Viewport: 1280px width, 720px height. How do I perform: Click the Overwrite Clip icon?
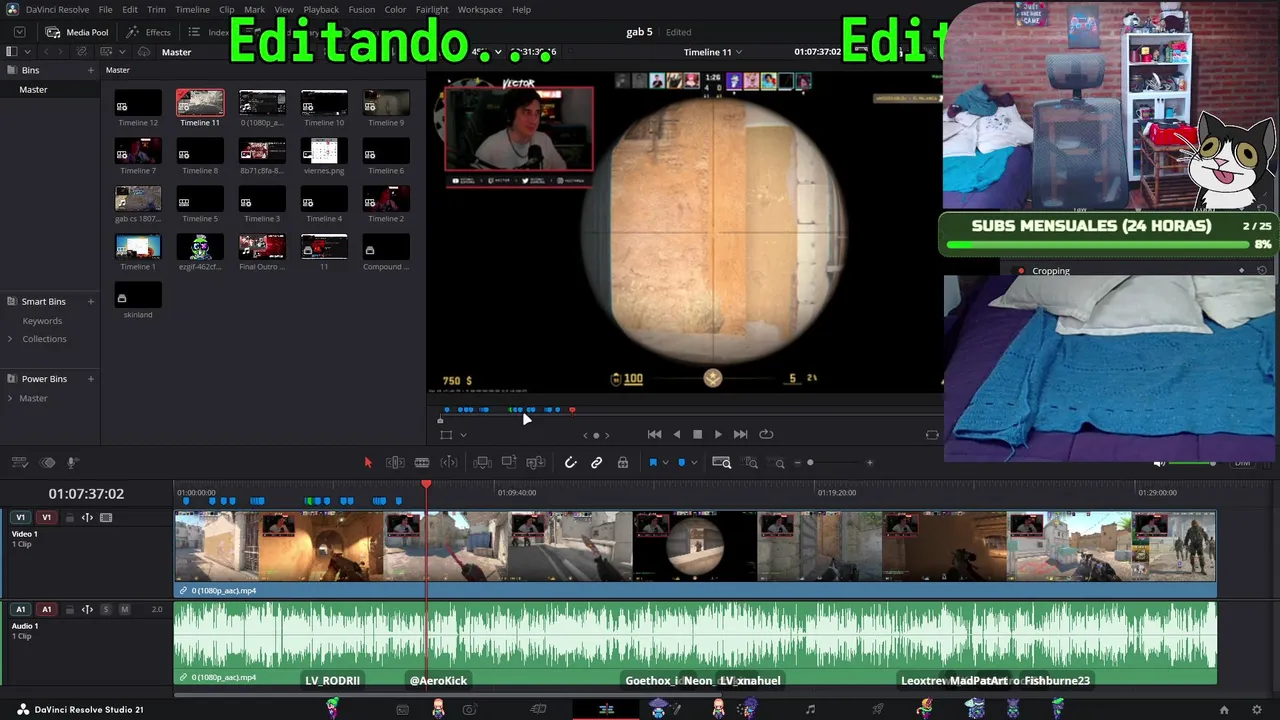[509, 462]
